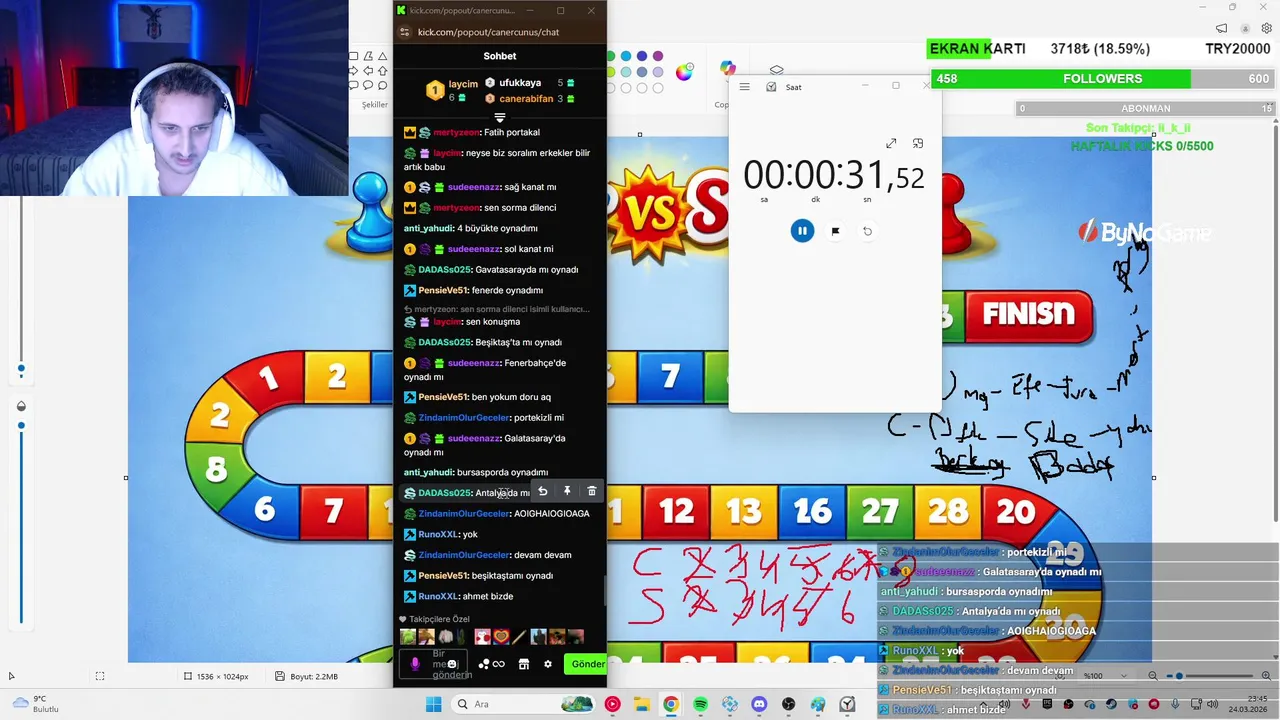Select the oval callout shape in Paint

(368, 85)
